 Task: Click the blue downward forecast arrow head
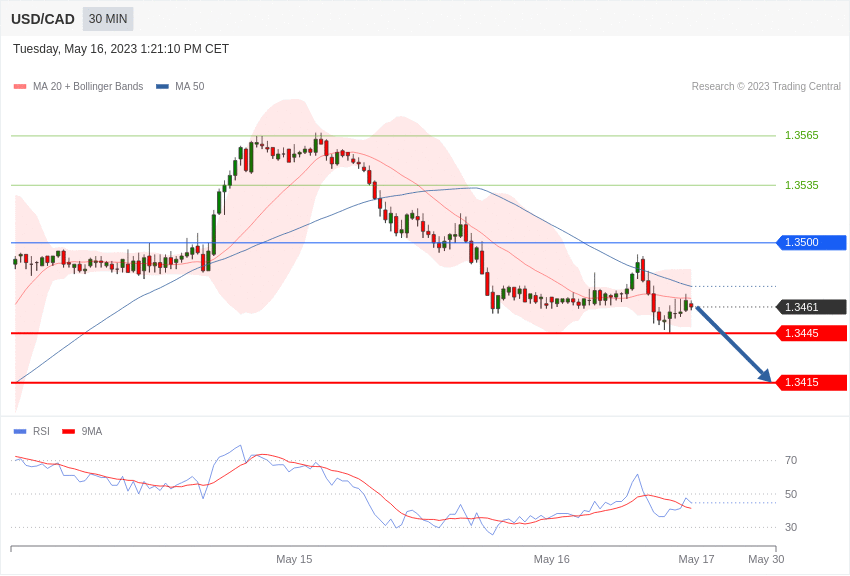coord(765,376)
